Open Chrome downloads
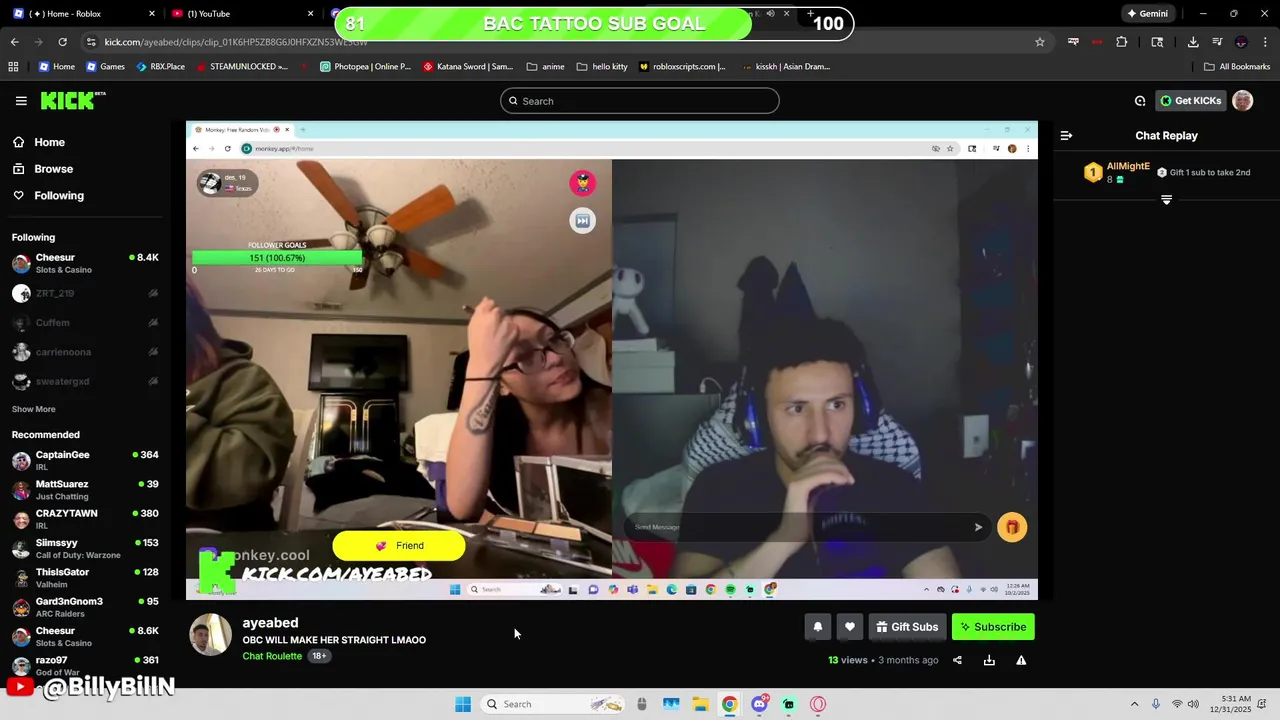This screenshot has height=720, width=1280. coord(1193,42)
